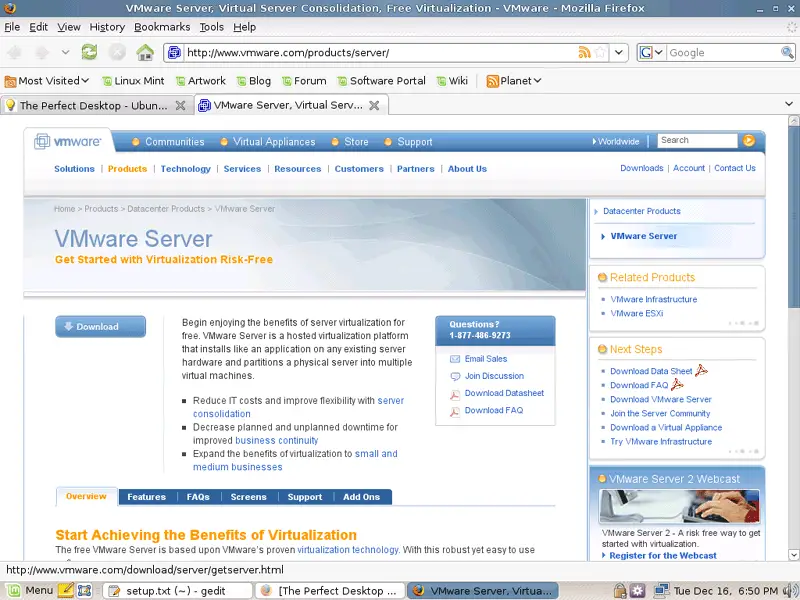Screen dimensions: 800x600
Task: Open the Linux Mint bookmark
Action: click(x=133, y=81)
